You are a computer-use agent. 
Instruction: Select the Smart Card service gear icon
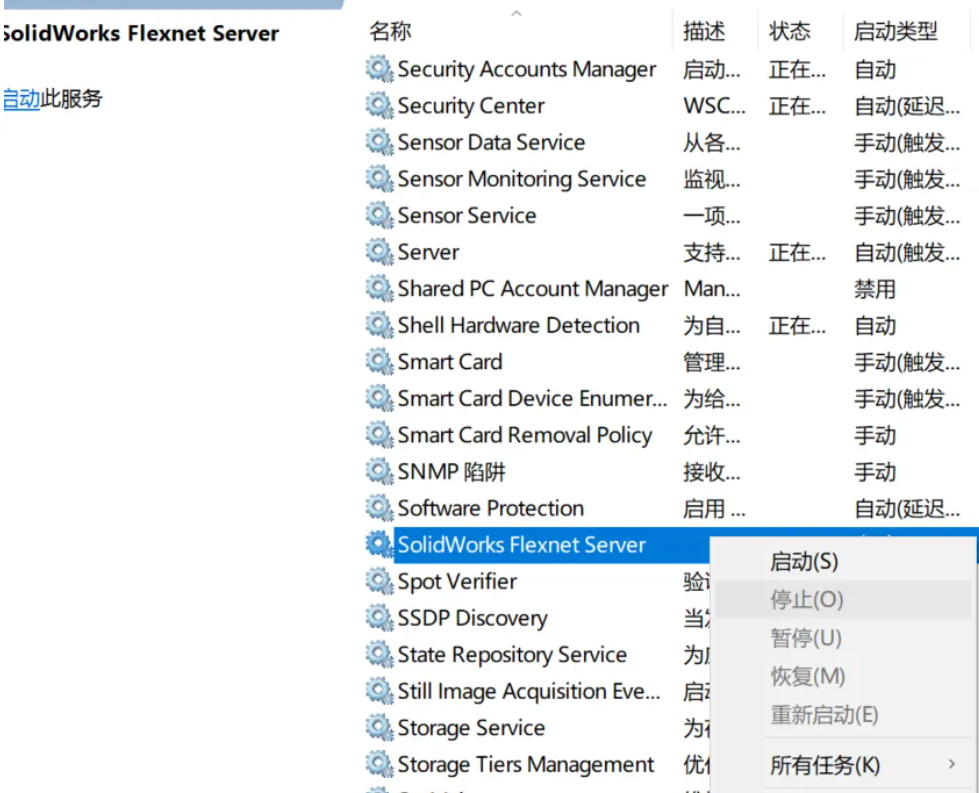click(x=379, y=362)
